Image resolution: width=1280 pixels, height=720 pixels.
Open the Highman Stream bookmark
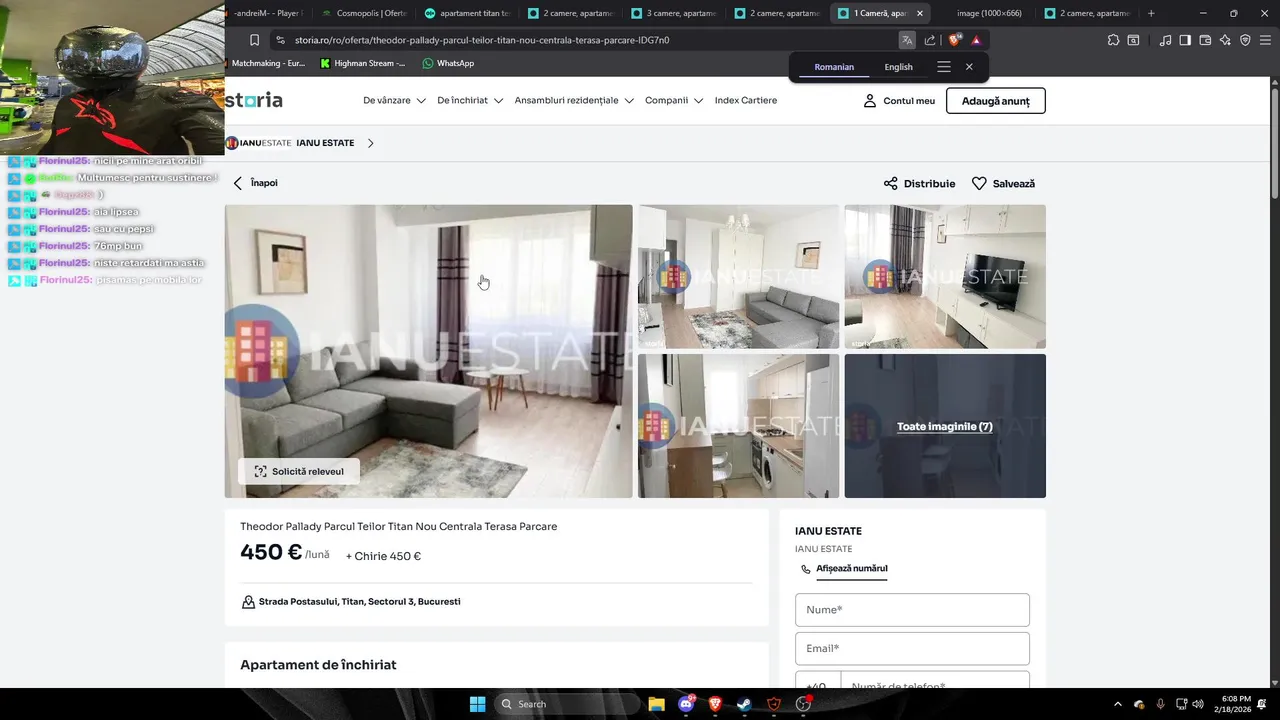coord(363,63)
